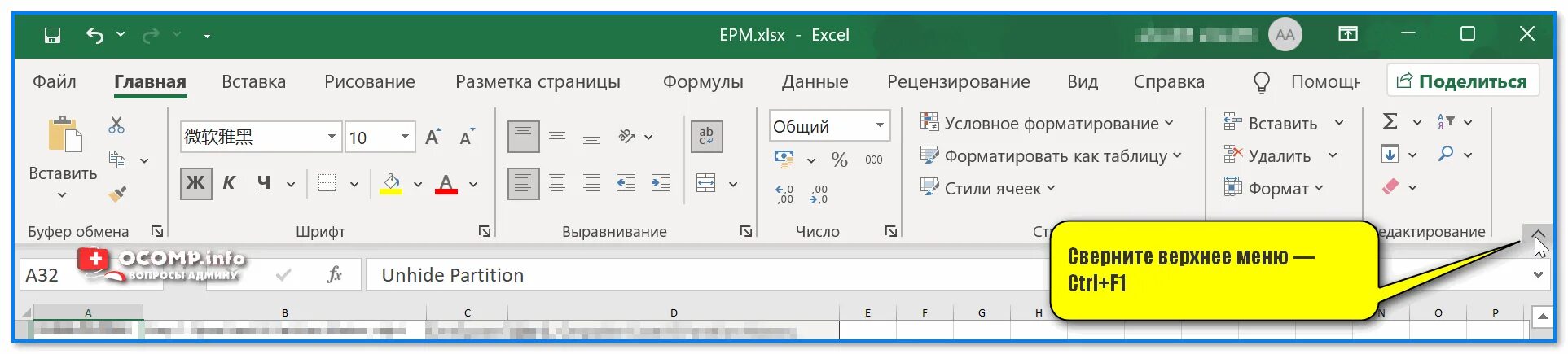Open the Справка tab
Screen dimensions: 1568x354
(x=1169, y=82)
